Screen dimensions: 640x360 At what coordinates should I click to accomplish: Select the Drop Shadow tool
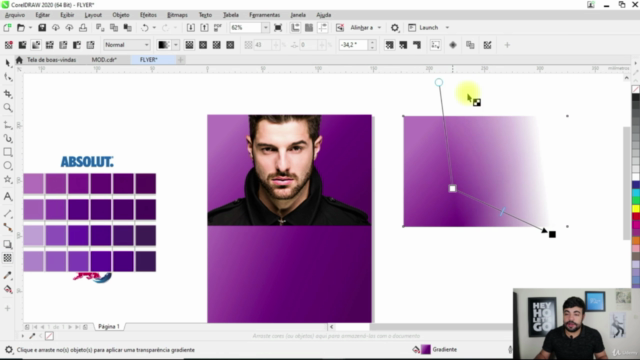click(x=8, y=244)
